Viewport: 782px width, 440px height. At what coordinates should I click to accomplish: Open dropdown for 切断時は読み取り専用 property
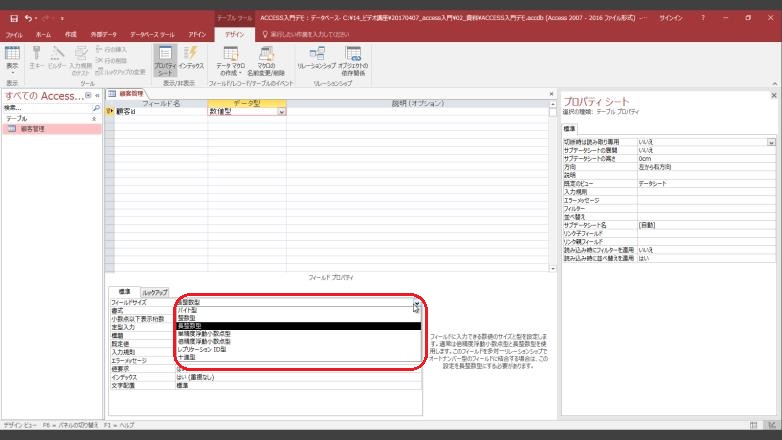pos(771,142)
